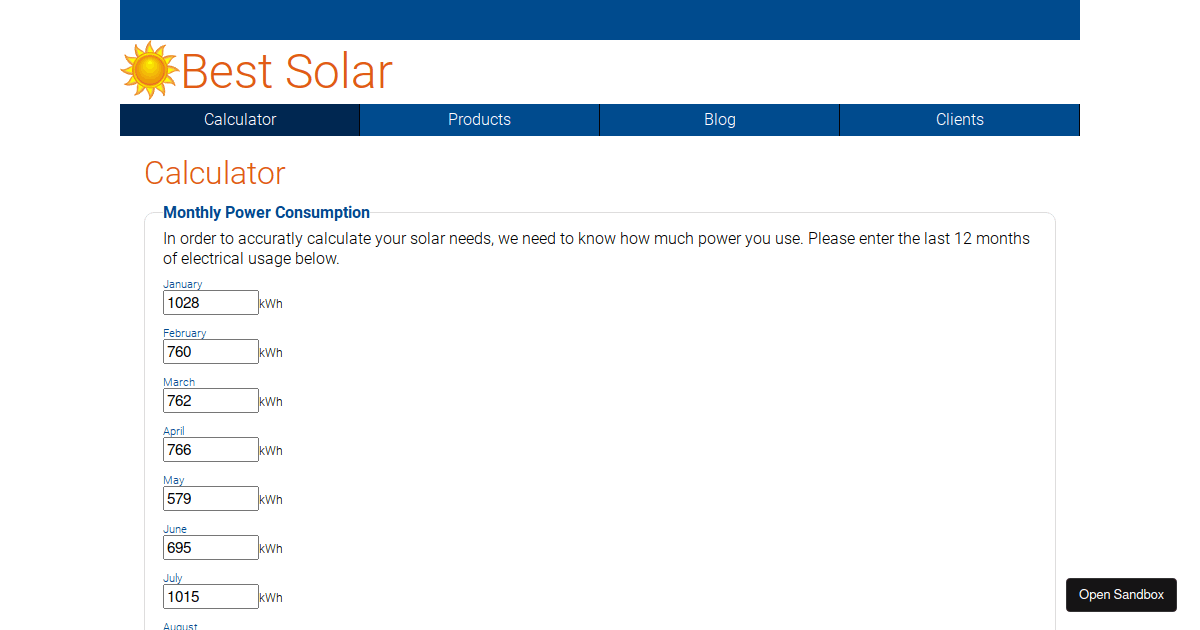Click the sun logo icon

148,70
